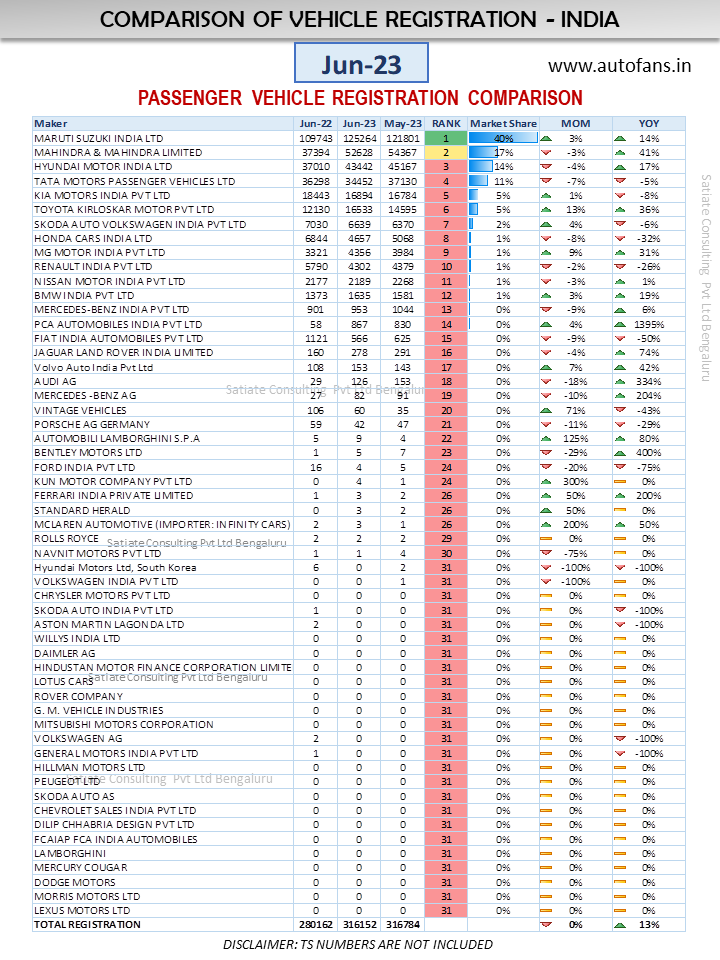Click the red MOM arrow for Navnit Motors

pyautogui.click(x=546, y=553)
